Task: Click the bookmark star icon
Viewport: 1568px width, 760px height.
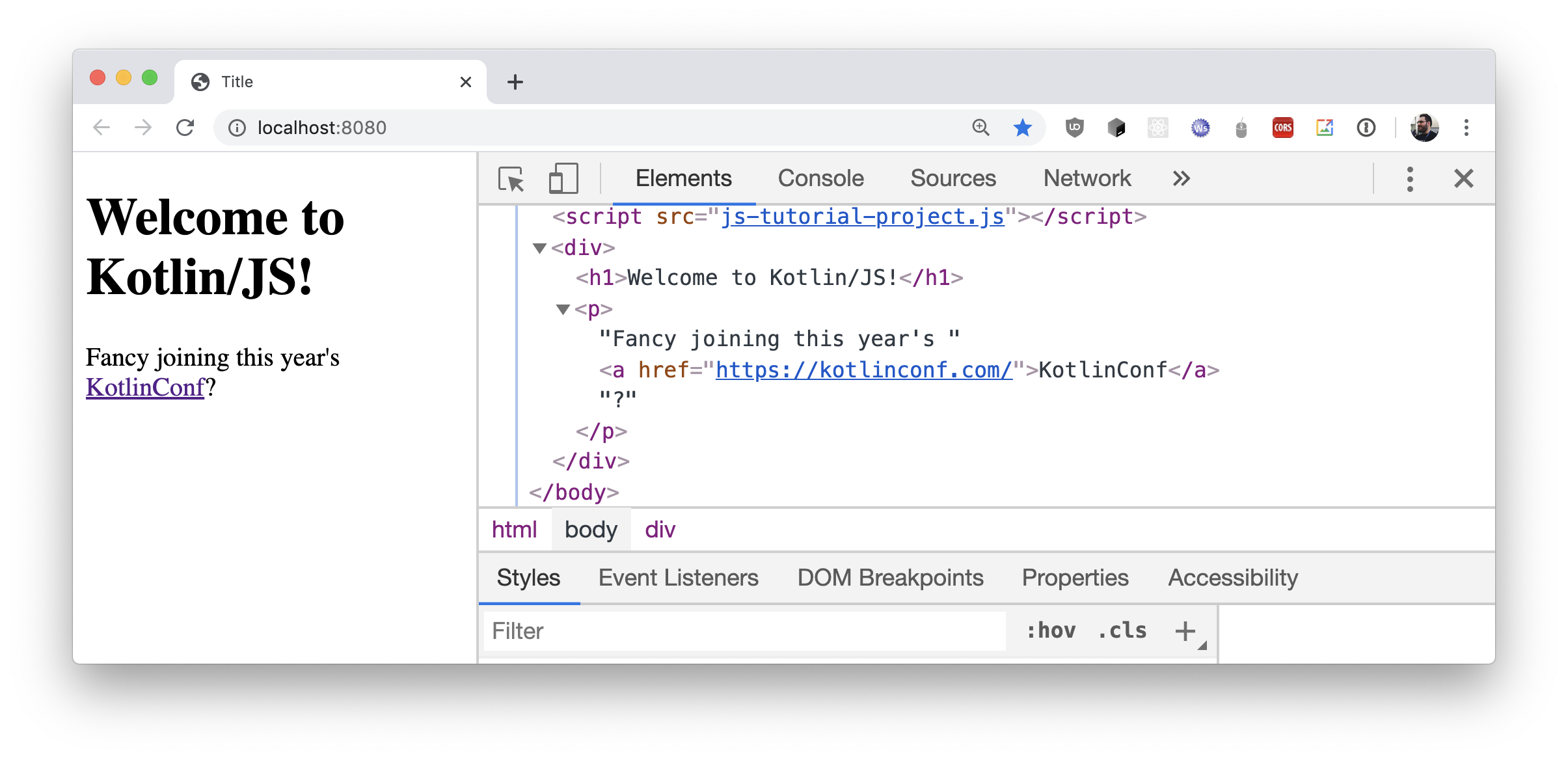Action: (x=1023, y=128)
